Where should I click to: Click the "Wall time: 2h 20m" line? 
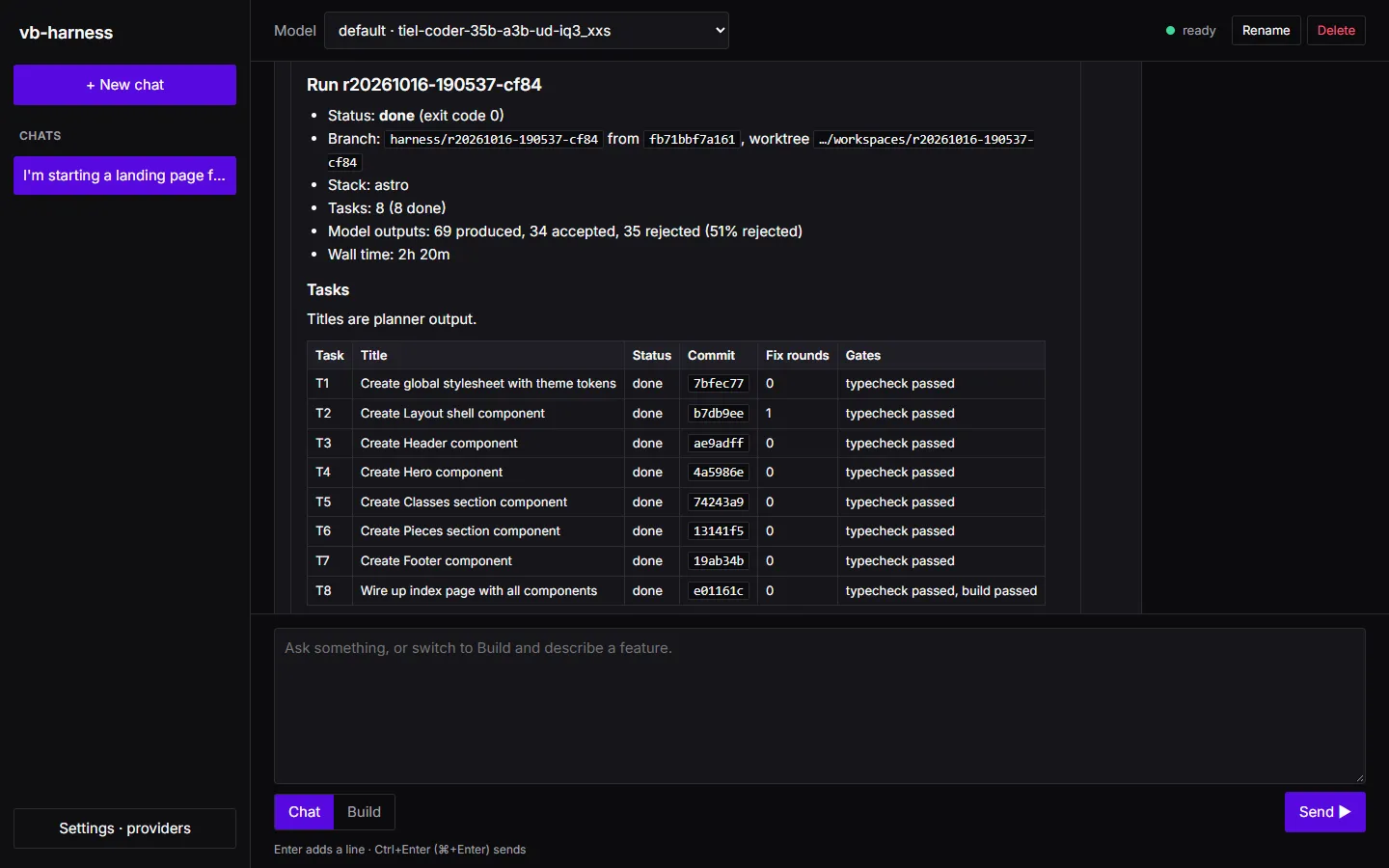pos(389,255)
